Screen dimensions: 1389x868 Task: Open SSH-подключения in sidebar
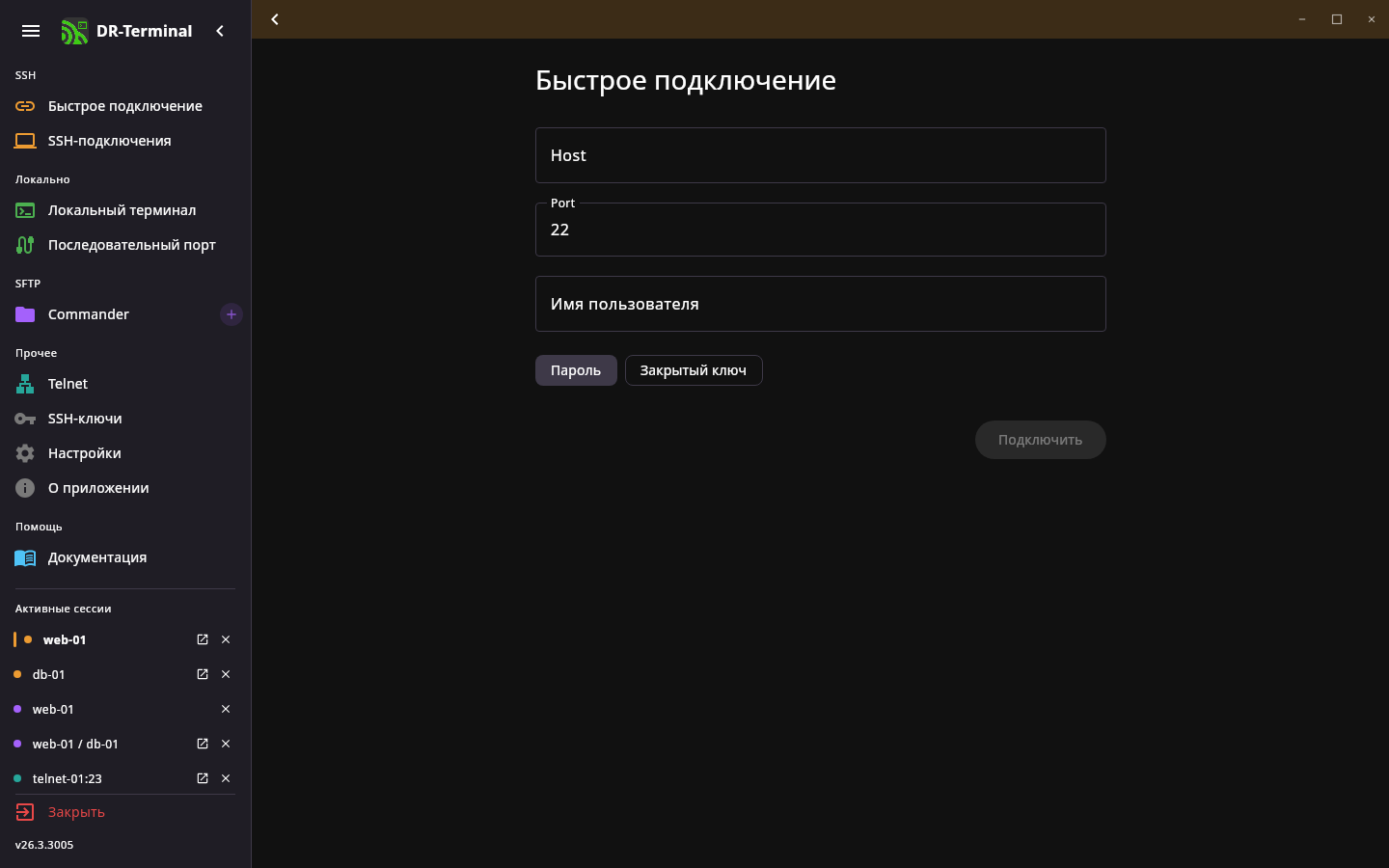click(125, 141)
